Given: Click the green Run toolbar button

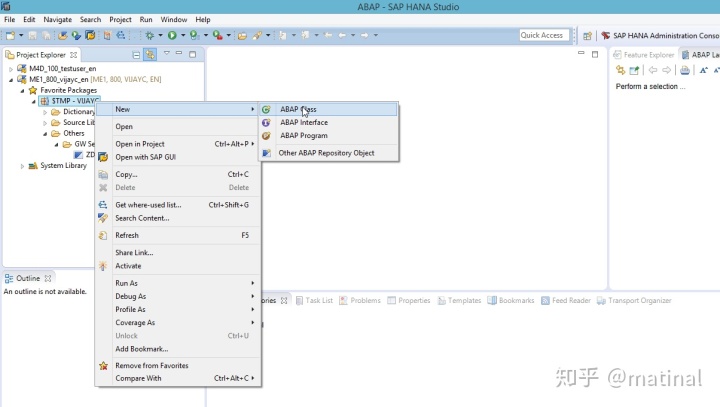Looking at the screenshot, I should [x=172, y=35].
